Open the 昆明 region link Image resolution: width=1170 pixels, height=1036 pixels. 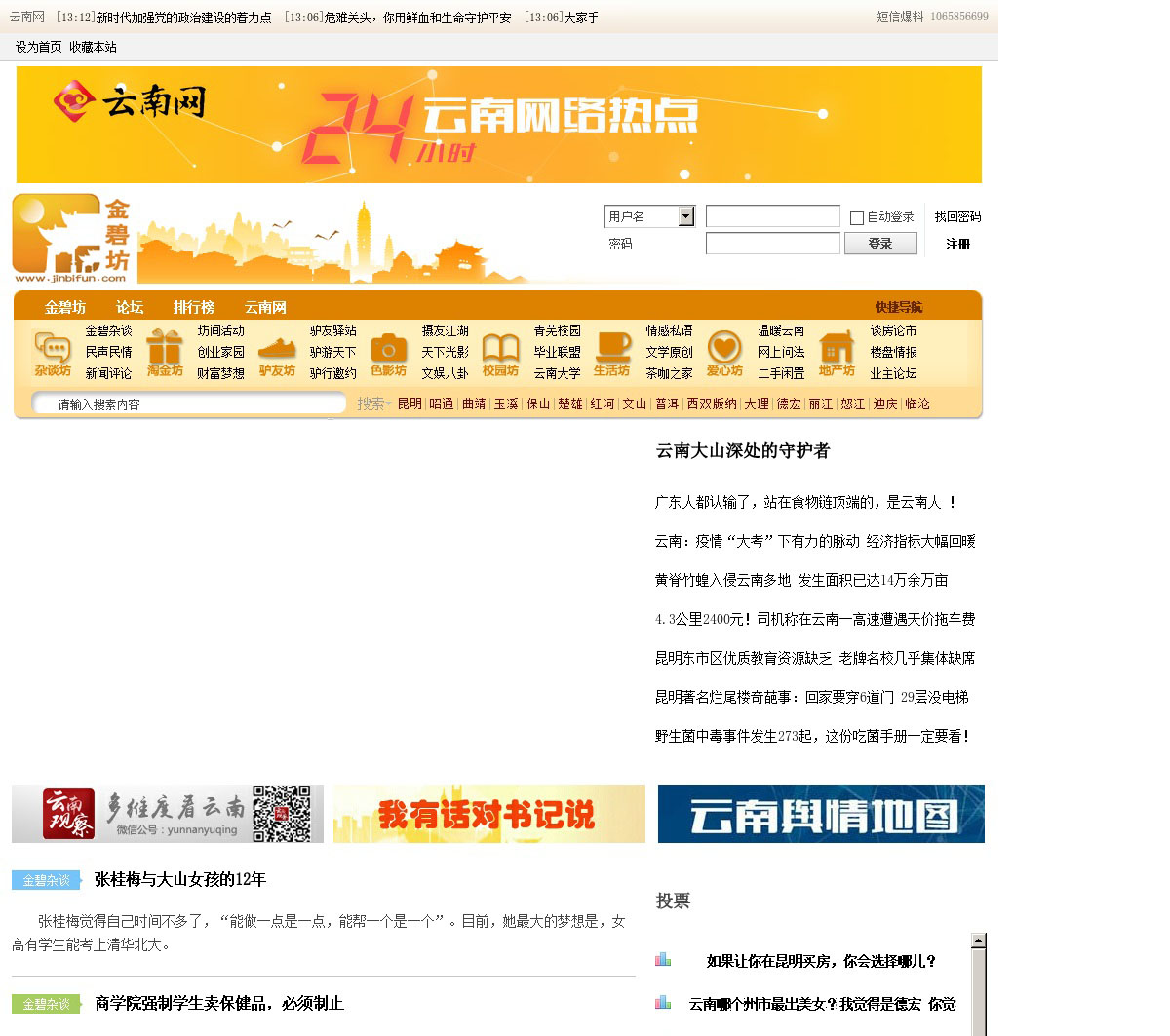click(x=409, y=403)
